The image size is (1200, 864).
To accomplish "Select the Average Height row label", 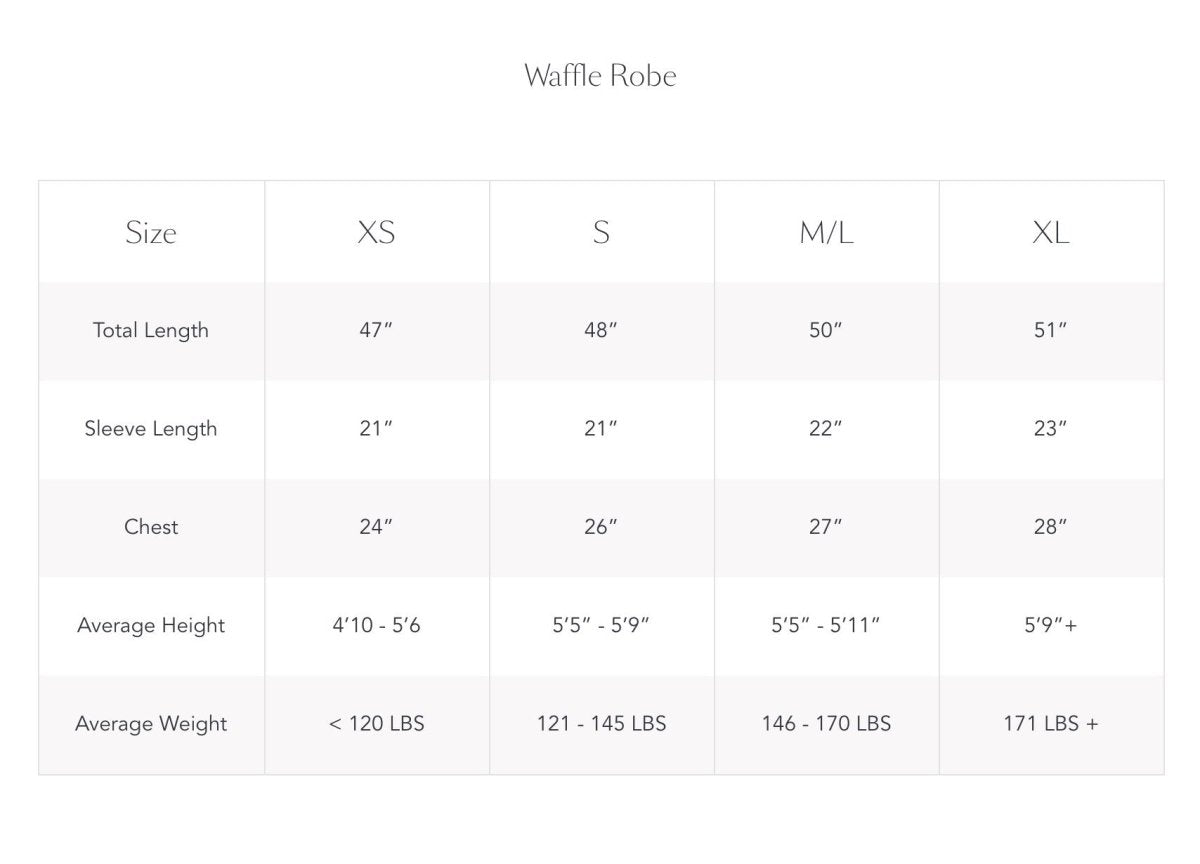I will tap(151, 625).
